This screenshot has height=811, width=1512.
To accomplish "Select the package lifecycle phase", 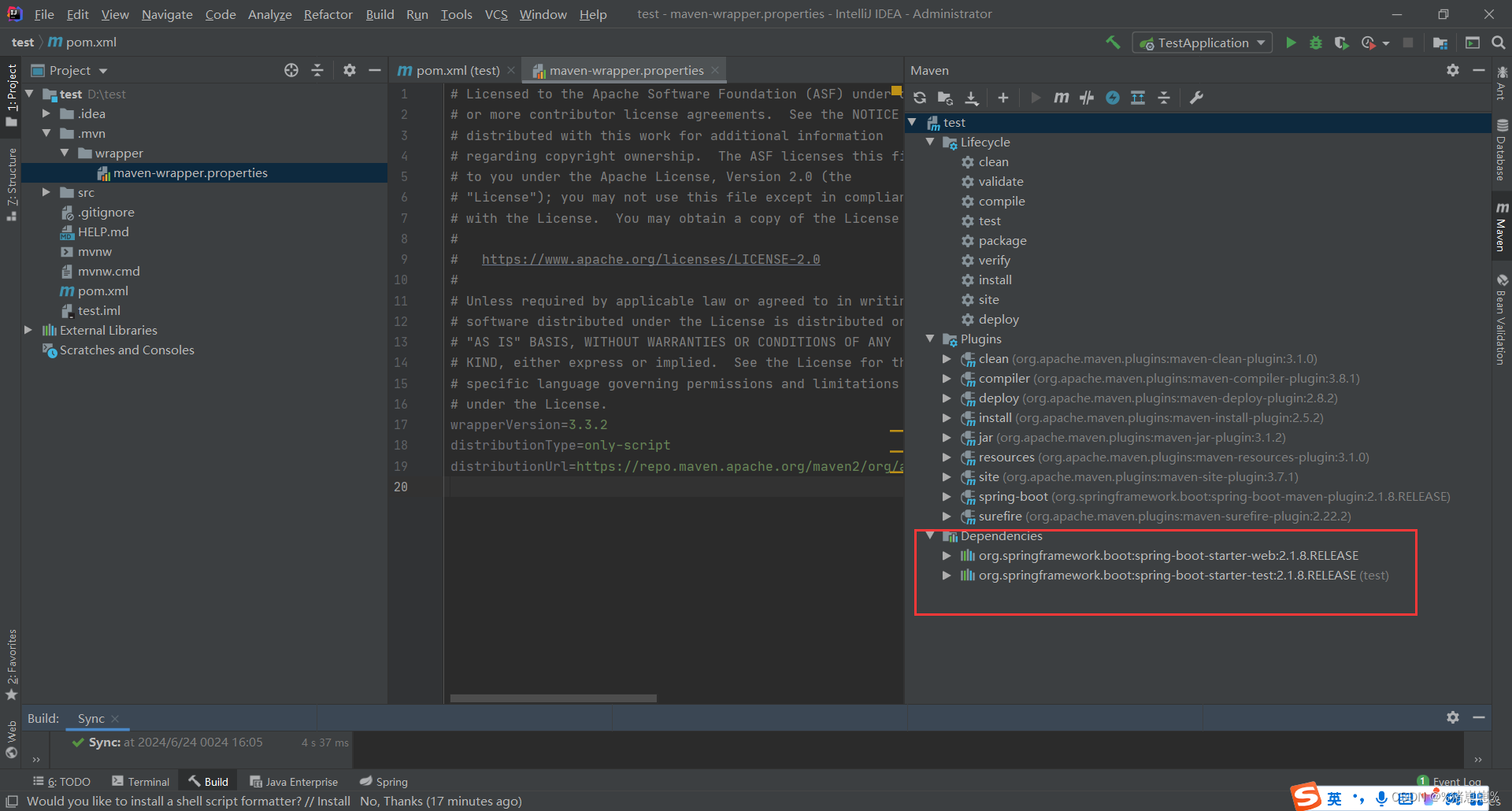I will pos(1002,240).
